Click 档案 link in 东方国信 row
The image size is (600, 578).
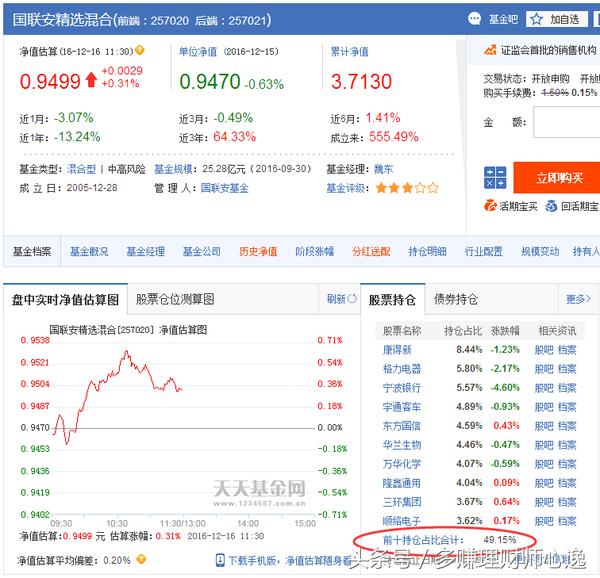pyautogui.click(x=567, y=426)
